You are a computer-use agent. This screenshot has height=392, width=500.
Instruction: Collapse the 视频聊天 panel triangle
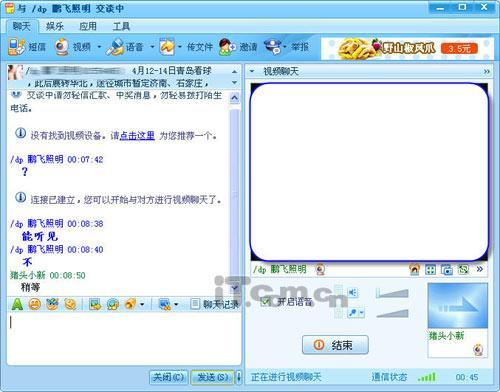252,71
